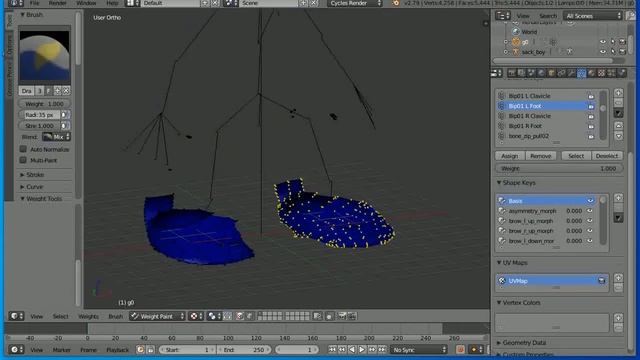This screenshot has width=640, height=360.
Task: Open the viewport shading dropdown
Action: click(x=196, y=316)
